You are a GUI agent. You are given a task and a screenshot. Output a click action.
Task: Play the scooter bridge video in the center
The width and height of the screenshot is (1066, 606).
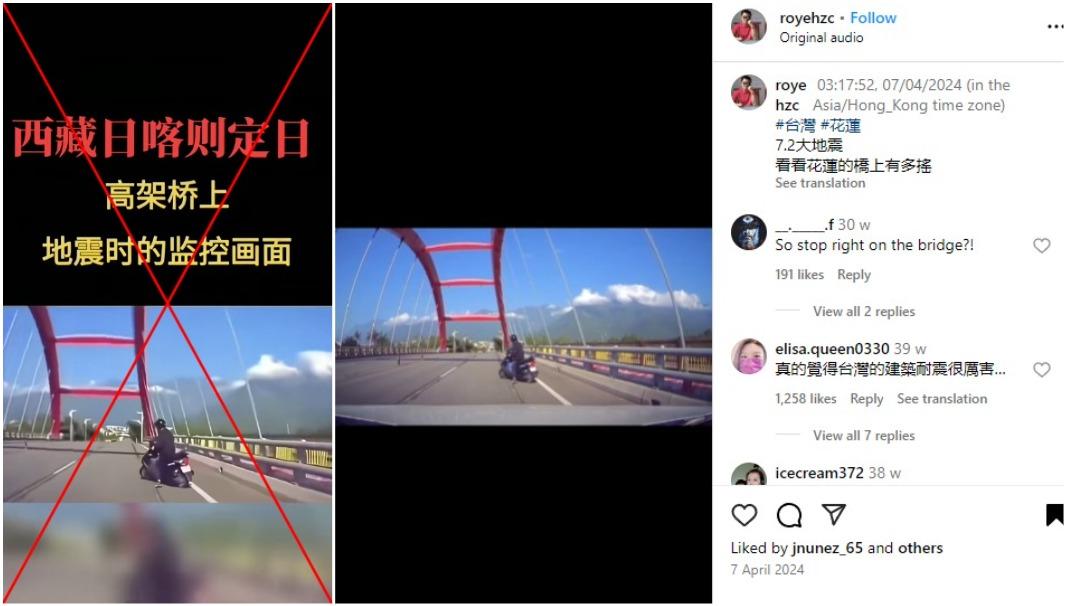point(523,326)
